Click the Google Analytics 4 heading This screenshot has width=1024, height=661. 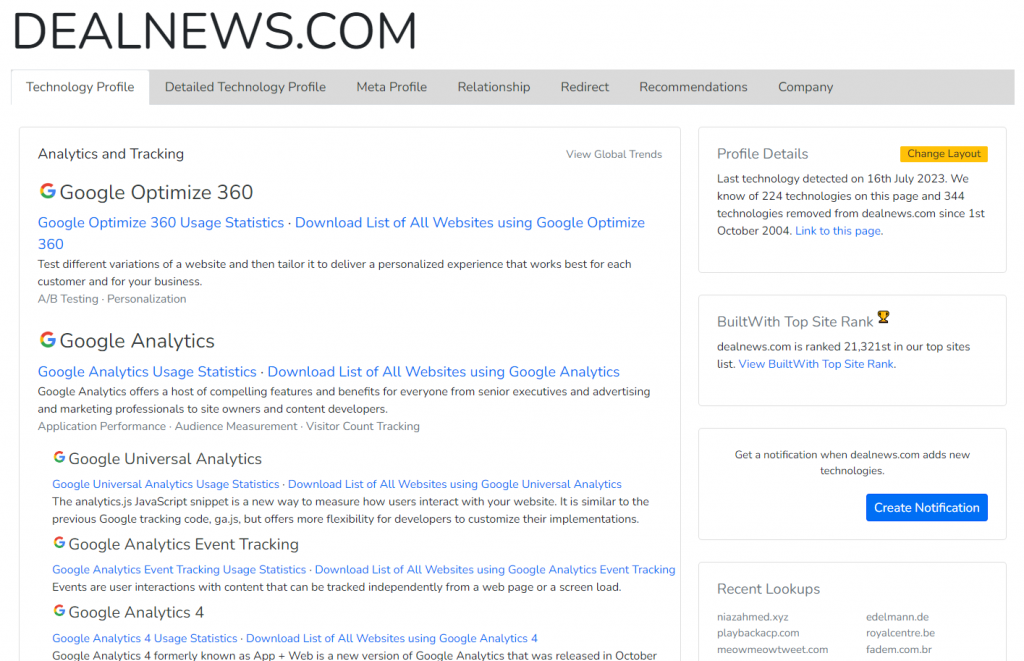point(136,612)
